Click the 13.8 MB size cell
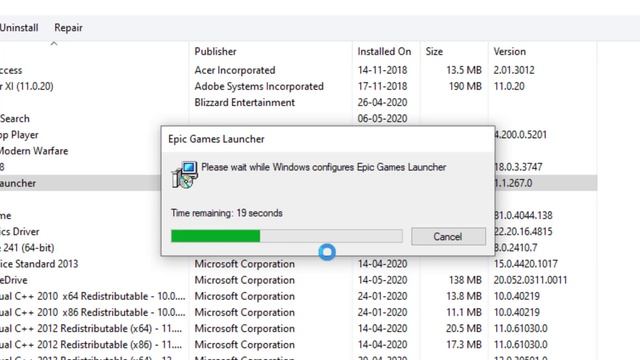 click(464, 296)
